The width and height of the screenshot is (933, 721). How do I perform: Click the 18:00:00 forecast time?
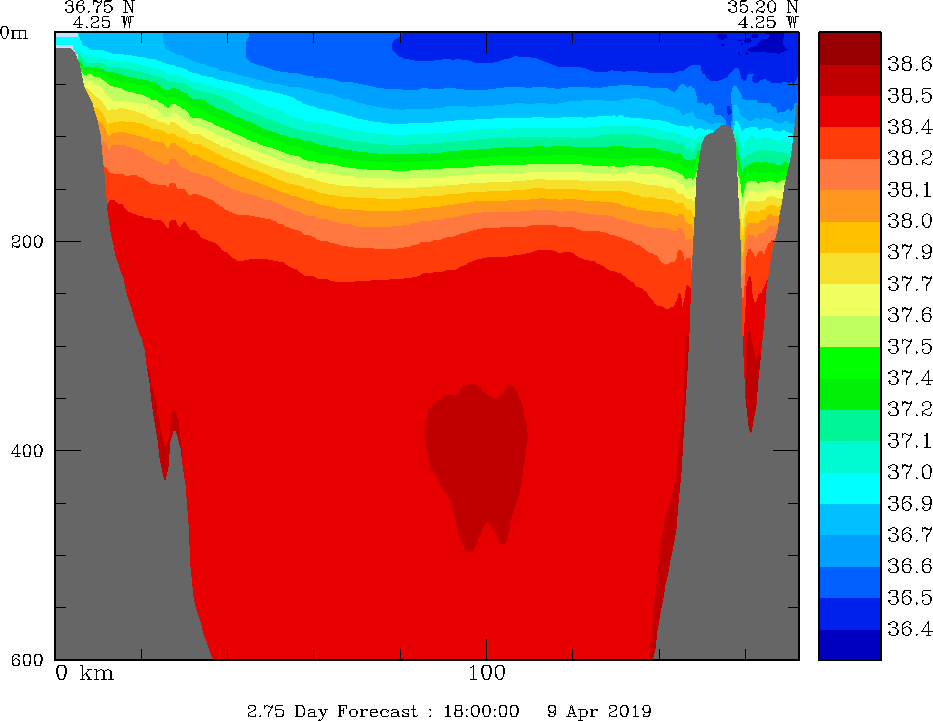coord(481,711)
